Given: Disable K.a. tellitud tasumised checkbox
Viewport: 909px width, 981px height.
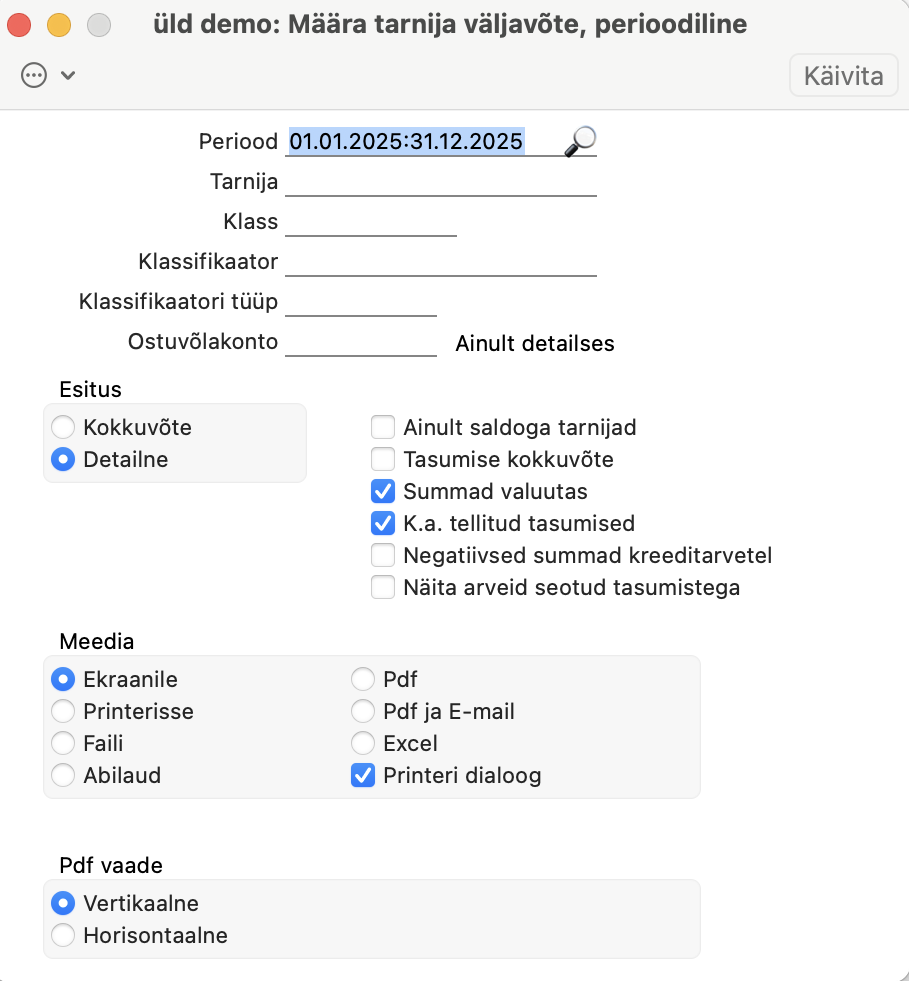Looking at the screenshot, I should [x=383, y=523].
